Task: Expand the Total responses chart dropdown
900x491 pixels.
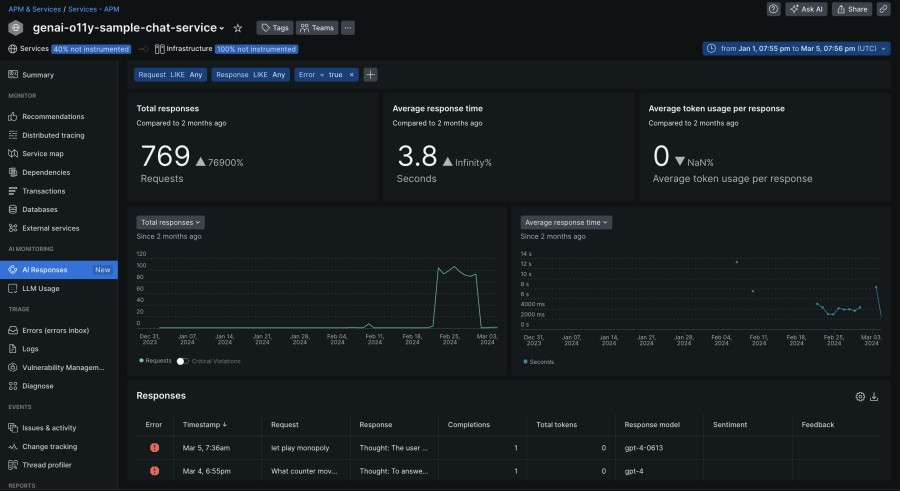Action: [x=170, y=222]
